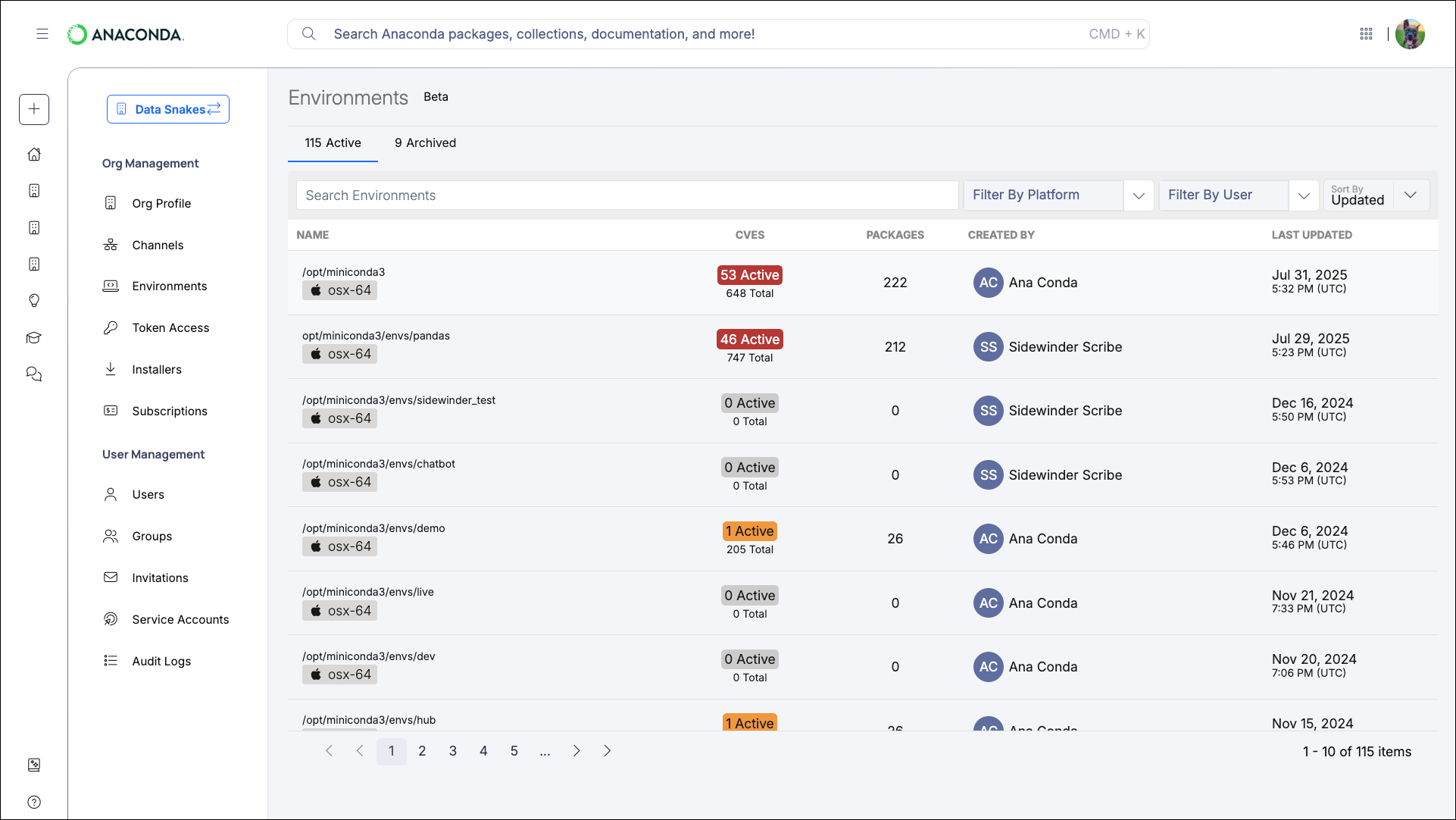Click the hamburger menu icon
Image resolution: width=1456 pixels, height=820 pixels.
(x=42, y=34)
